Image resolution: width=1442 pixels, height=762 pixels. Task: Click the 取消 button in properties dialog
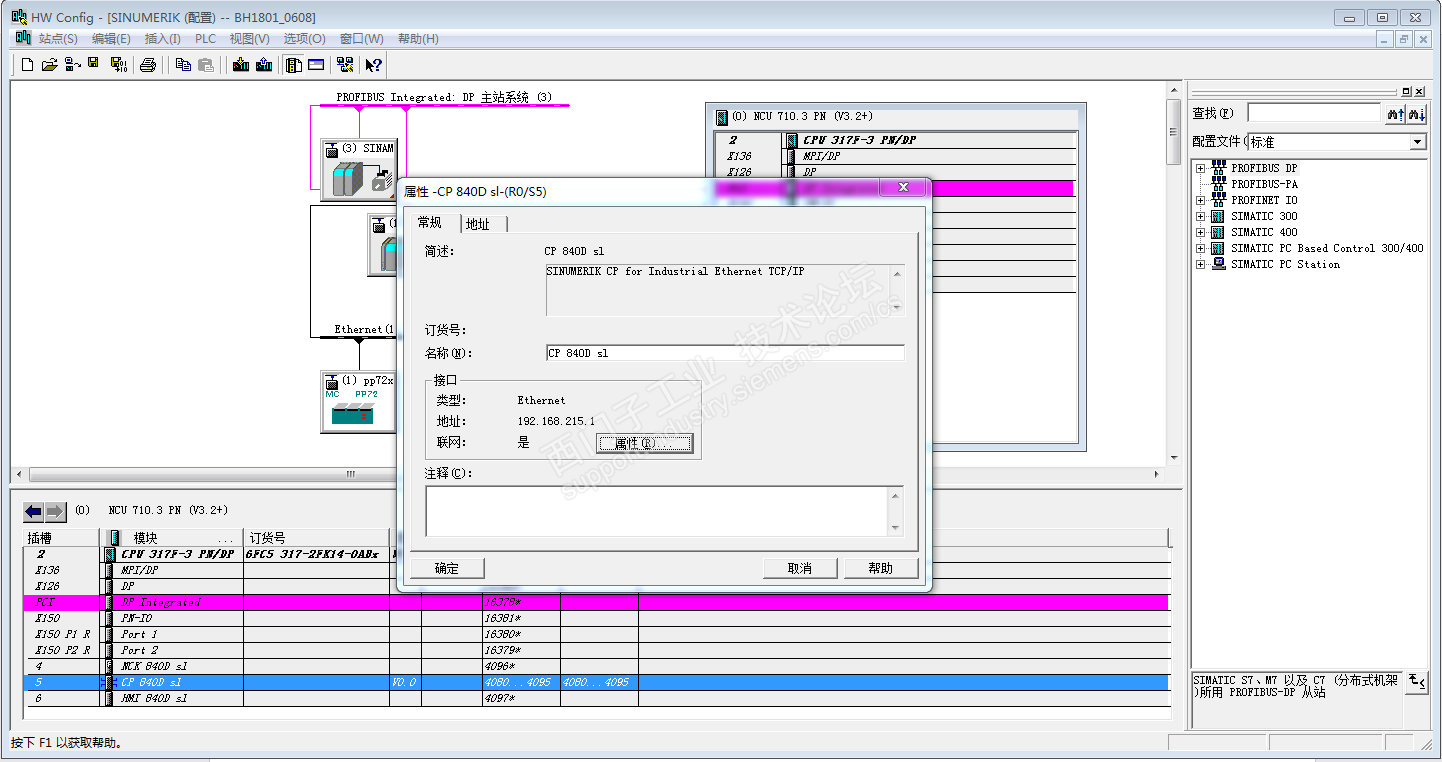(x=800, y=568)
